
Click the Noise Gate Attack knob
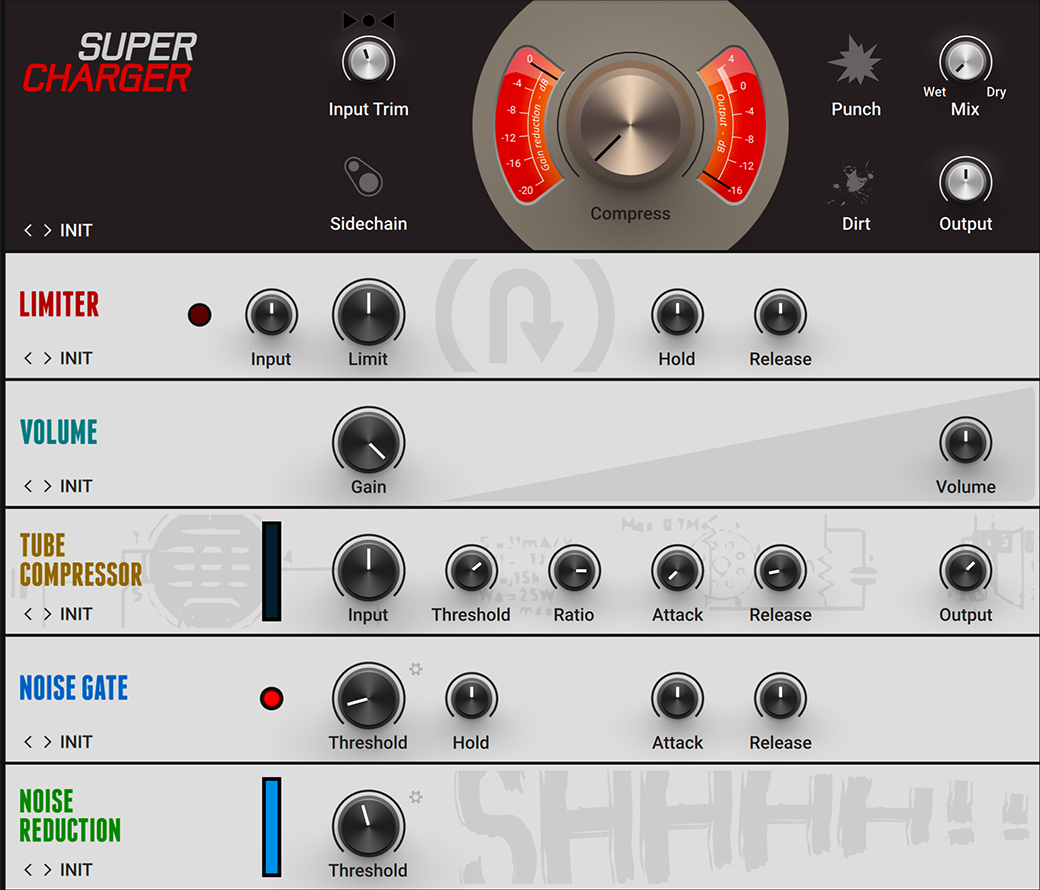coord(677,698)
